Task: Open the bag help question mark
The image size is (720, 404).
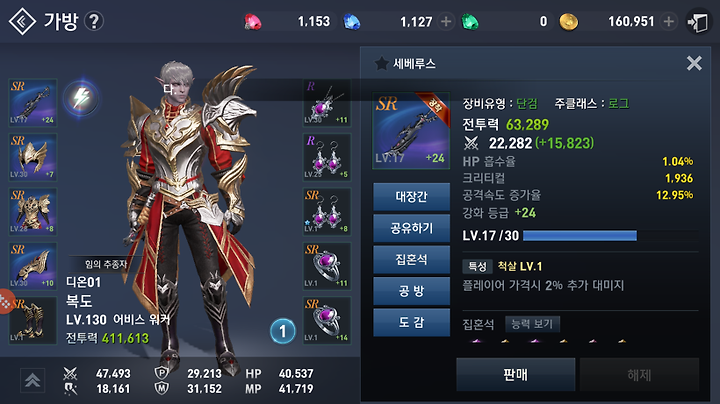Action: pos(94,21)
